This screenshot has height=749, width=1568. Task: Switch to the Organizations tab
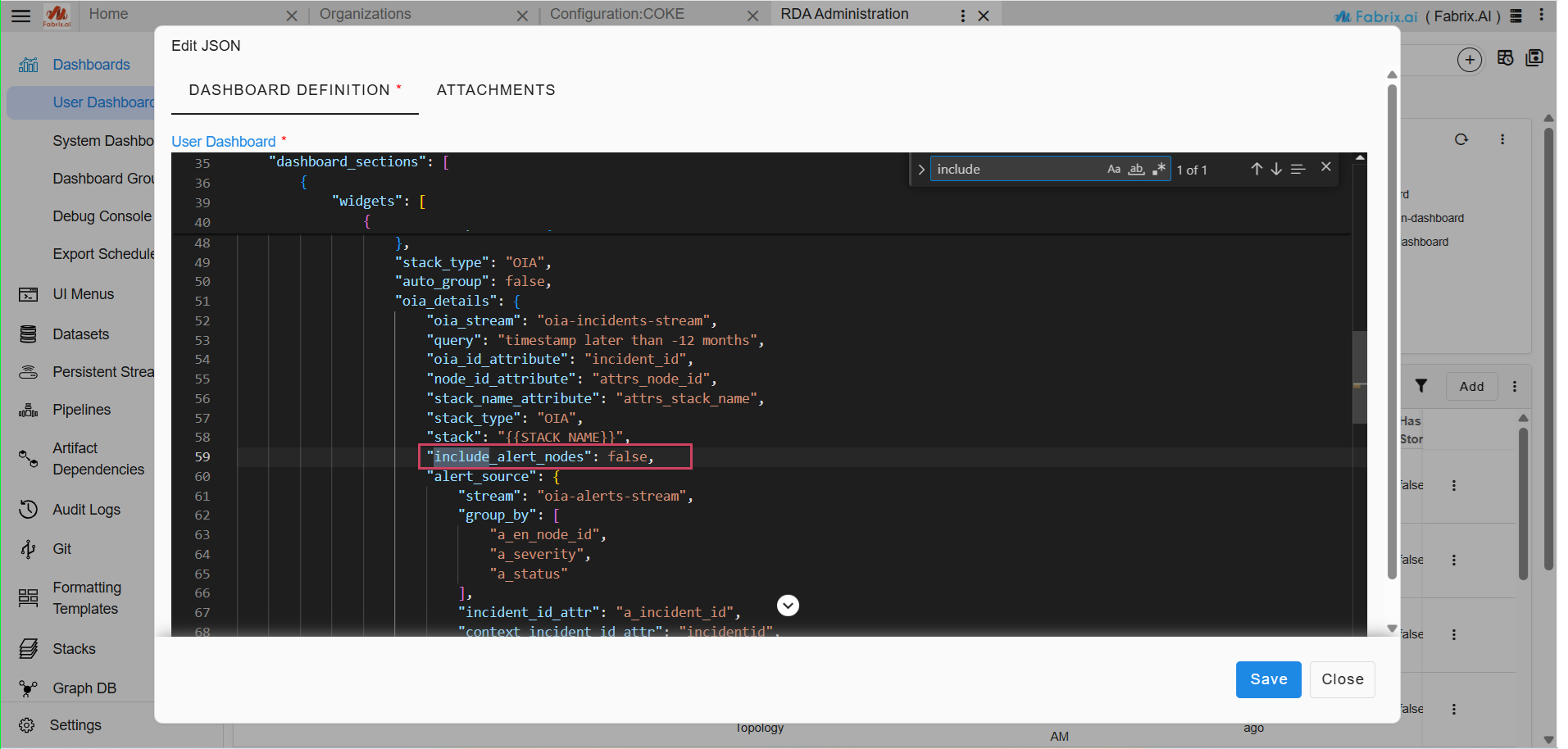tap(366, 13)
